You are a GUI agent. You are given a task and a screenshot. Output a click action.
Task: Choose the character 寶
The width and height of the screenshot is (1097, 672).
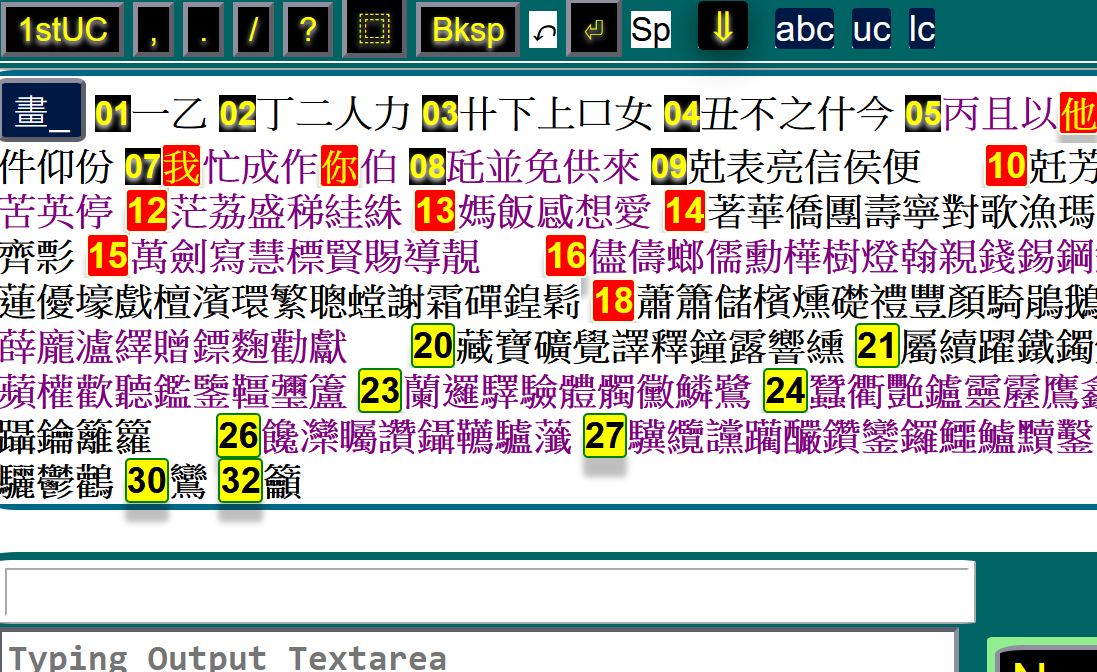pos(514,345)
